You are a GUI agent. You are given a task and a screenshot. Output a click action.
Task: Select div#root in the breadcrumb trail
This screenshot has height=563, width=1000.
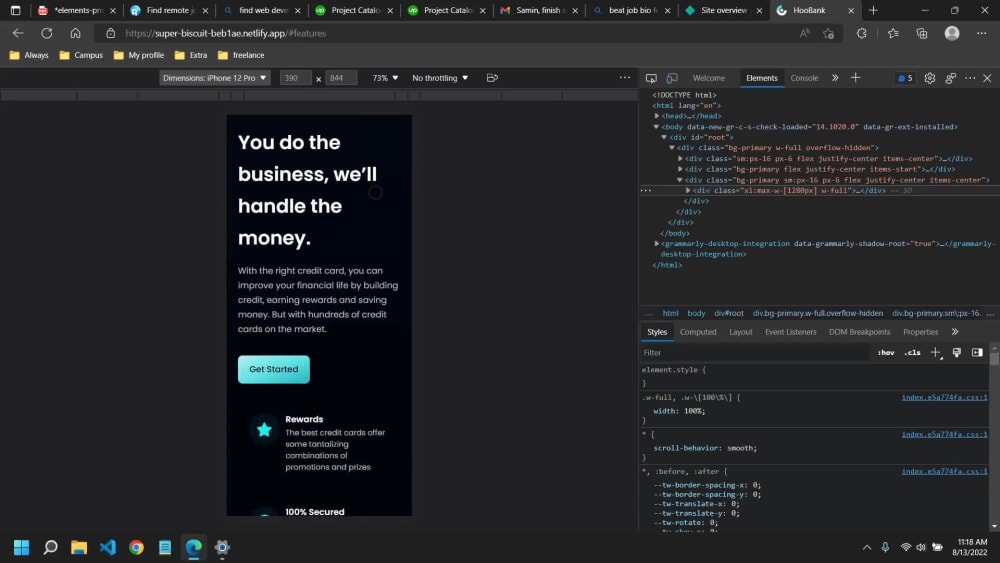point(728,313)
